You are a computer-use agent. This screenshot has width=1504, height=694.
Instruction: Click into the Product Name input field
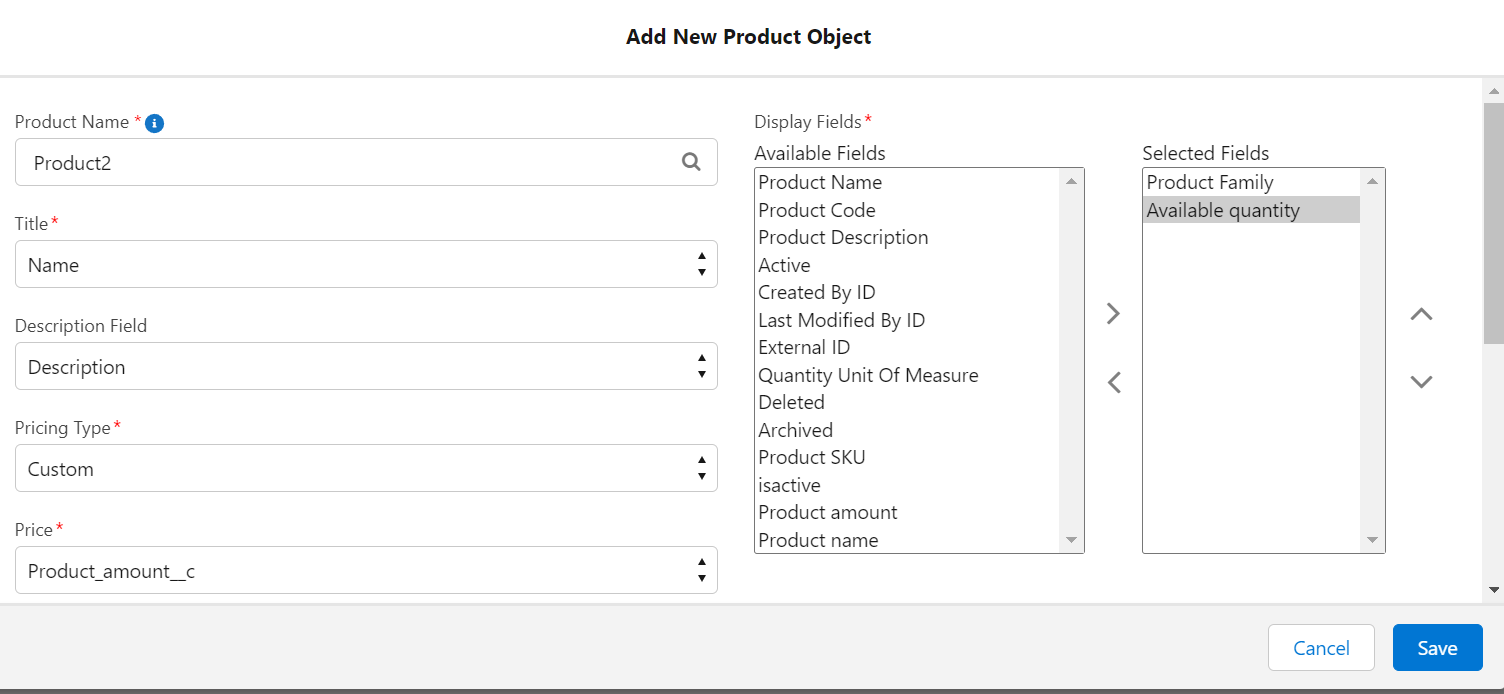(350, 162)
